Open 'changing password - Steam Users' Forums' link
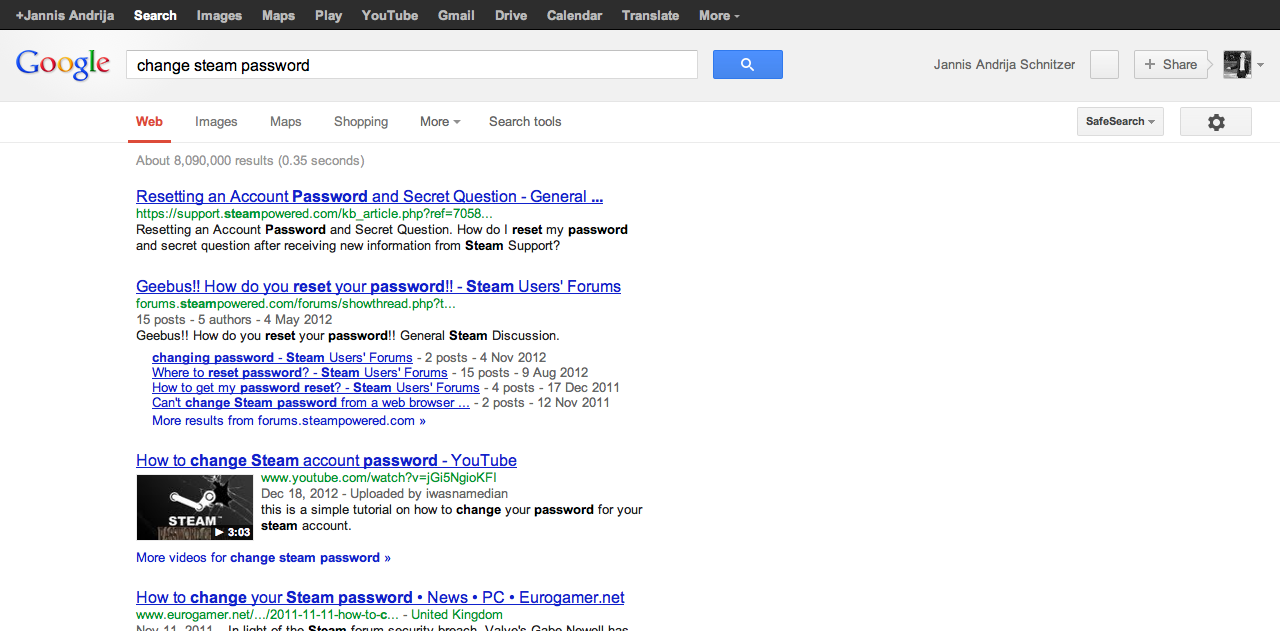This screenshot has width=1280, height=631. 282,357
